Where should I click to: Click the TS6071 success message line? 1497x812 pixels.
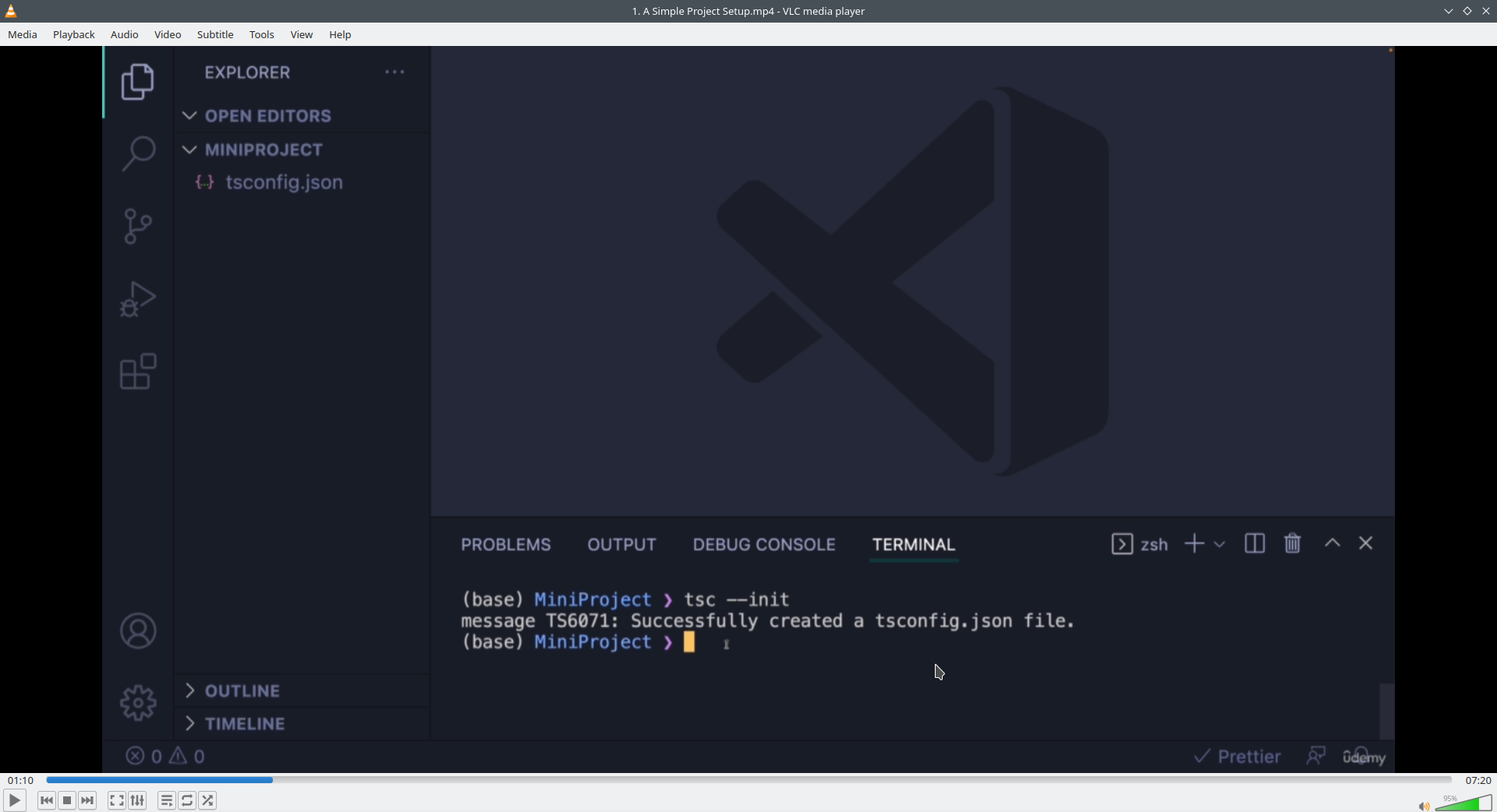pos(767,621)
